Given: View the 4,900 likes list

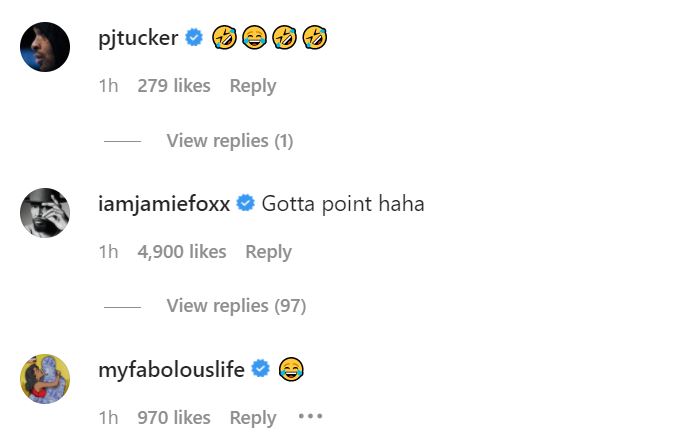Looking at the screenshot, I should [x=181, y=252].
